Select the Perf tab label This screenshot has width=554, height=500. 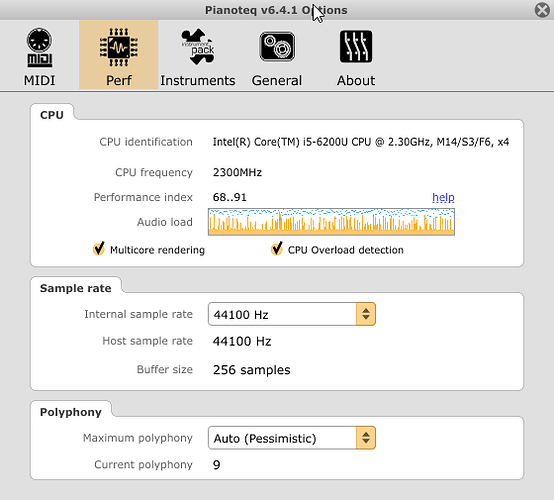[119, 81]
